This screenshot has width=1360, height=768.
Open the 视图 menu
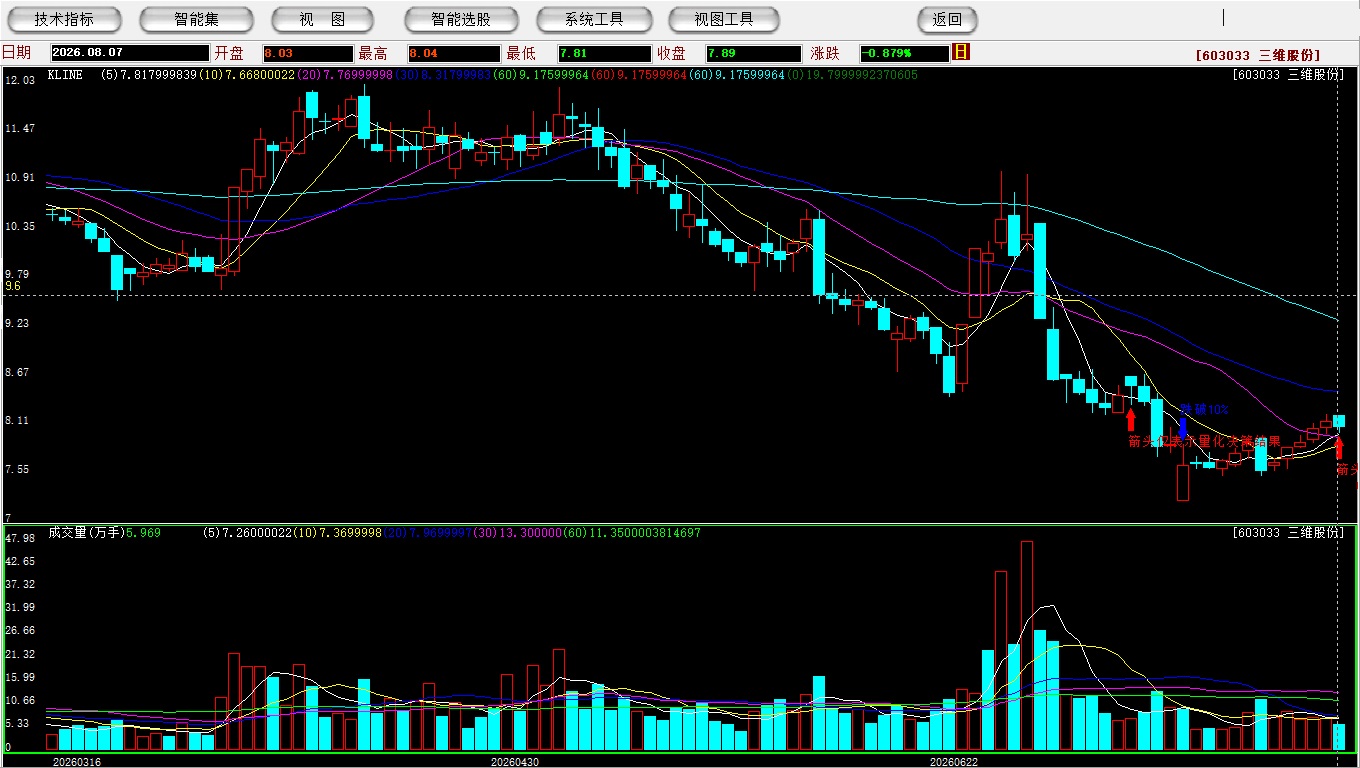[322, 19]
